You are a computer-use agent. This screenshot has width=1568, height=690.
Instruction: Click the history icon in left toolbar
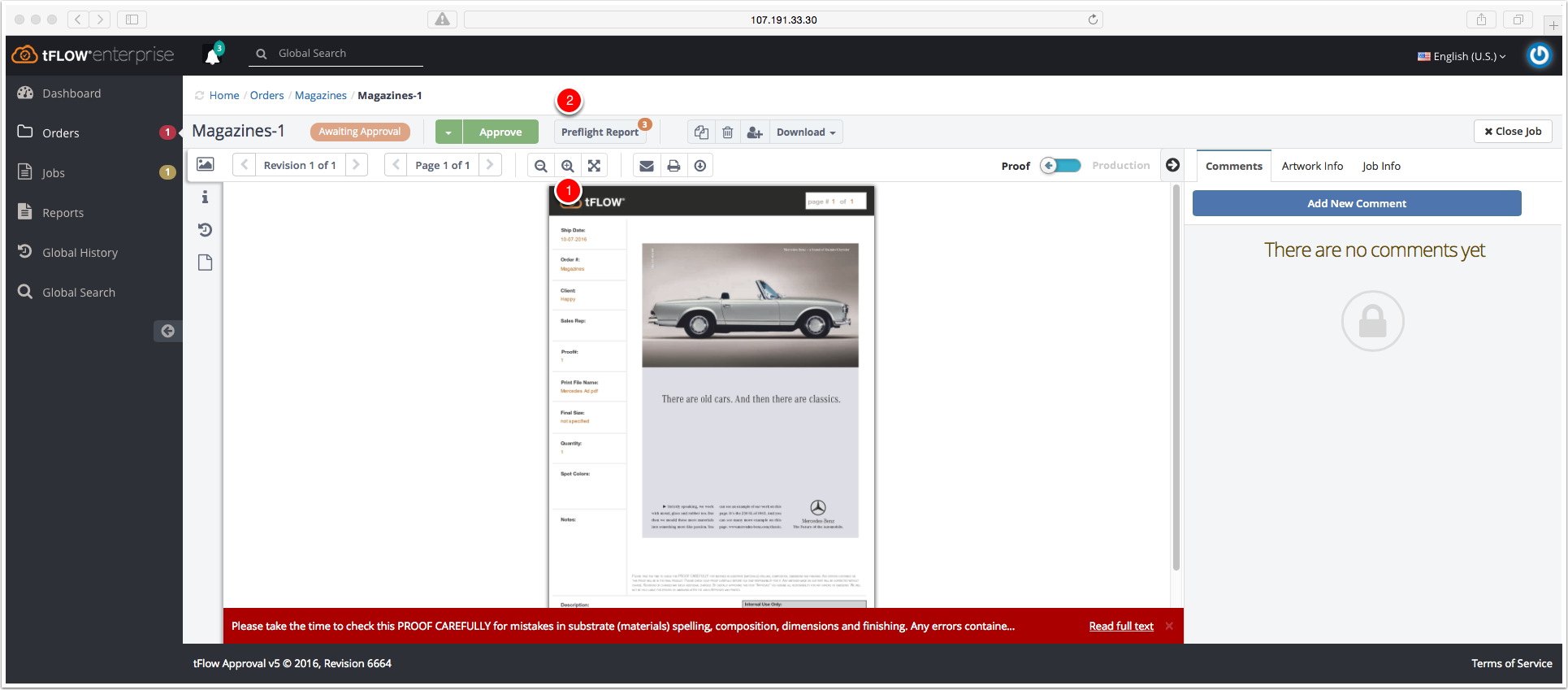(205, 230)
